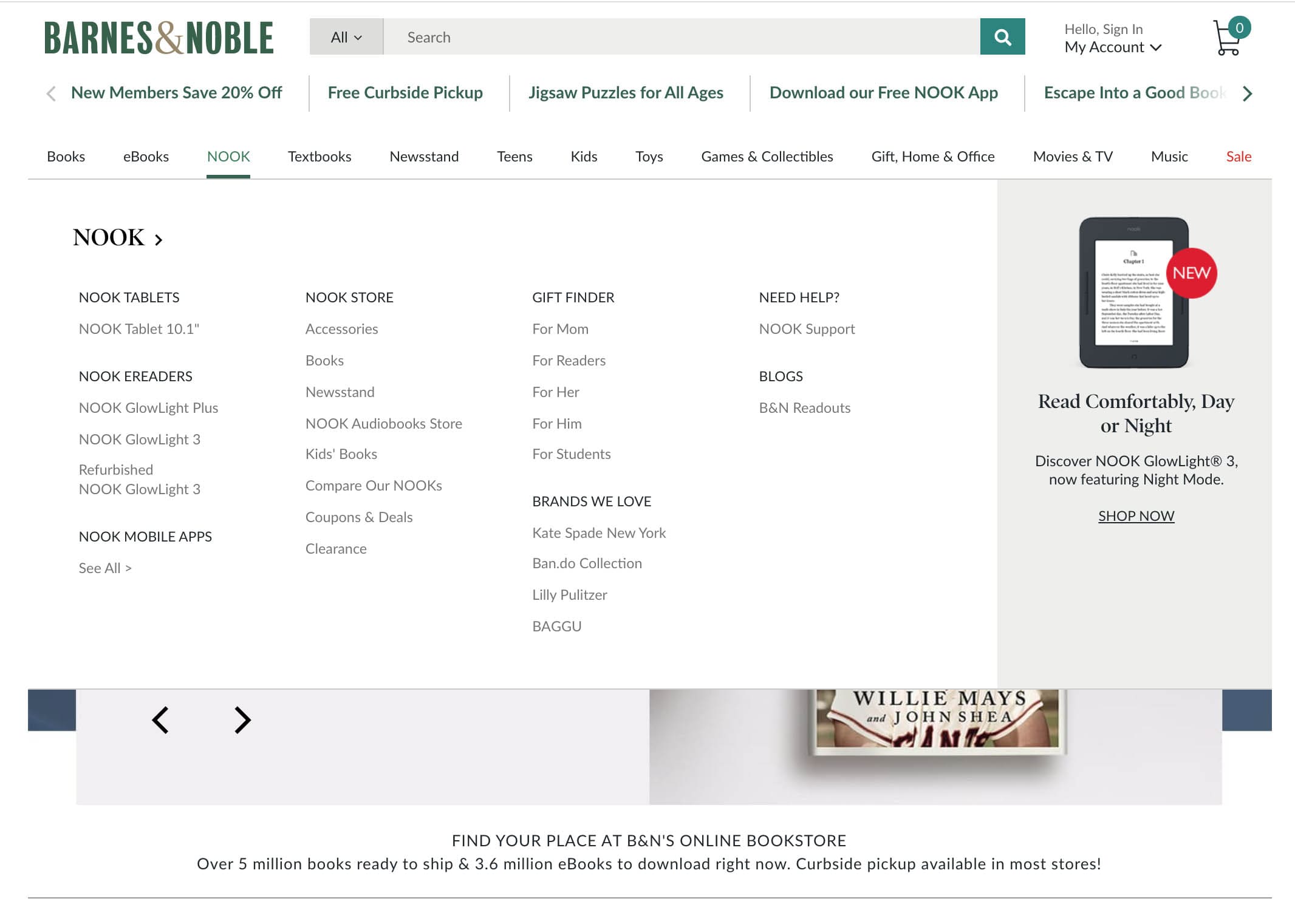Open Lilly Pulitzer brand link
This screenshot has width=1295, height=924.
click(570, 595)
